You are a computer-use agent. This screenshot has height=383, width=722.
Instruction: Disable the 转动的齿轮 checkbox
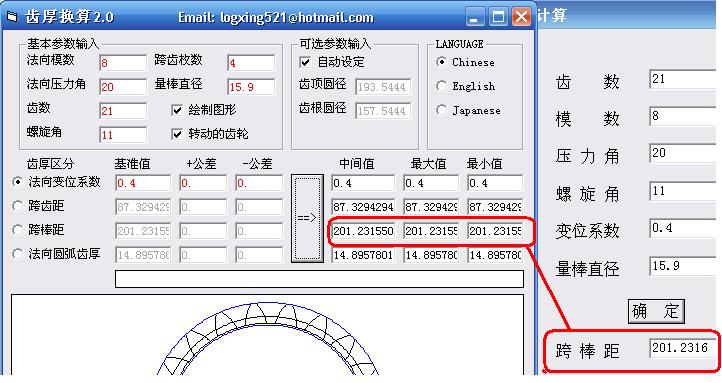[177, 134]
